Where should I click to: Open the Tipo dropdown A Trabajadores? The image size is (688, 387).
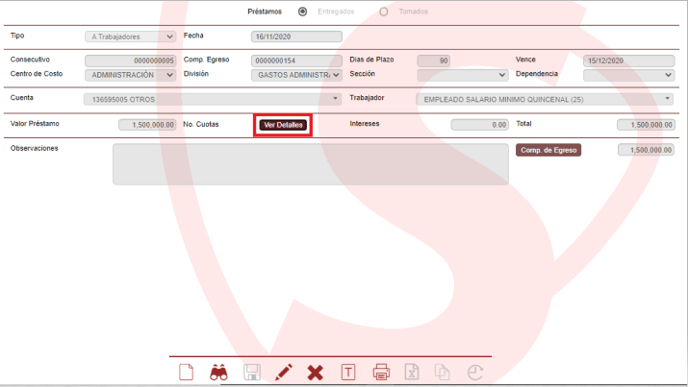[130, 37]
